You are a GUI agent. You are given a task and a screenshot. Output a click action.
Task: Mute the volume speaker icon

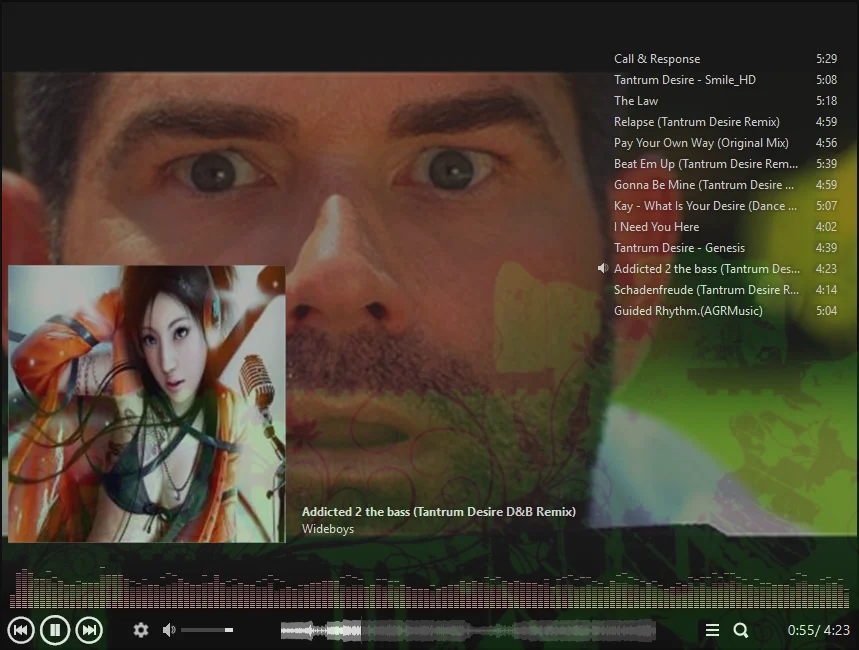pos(169,630)
